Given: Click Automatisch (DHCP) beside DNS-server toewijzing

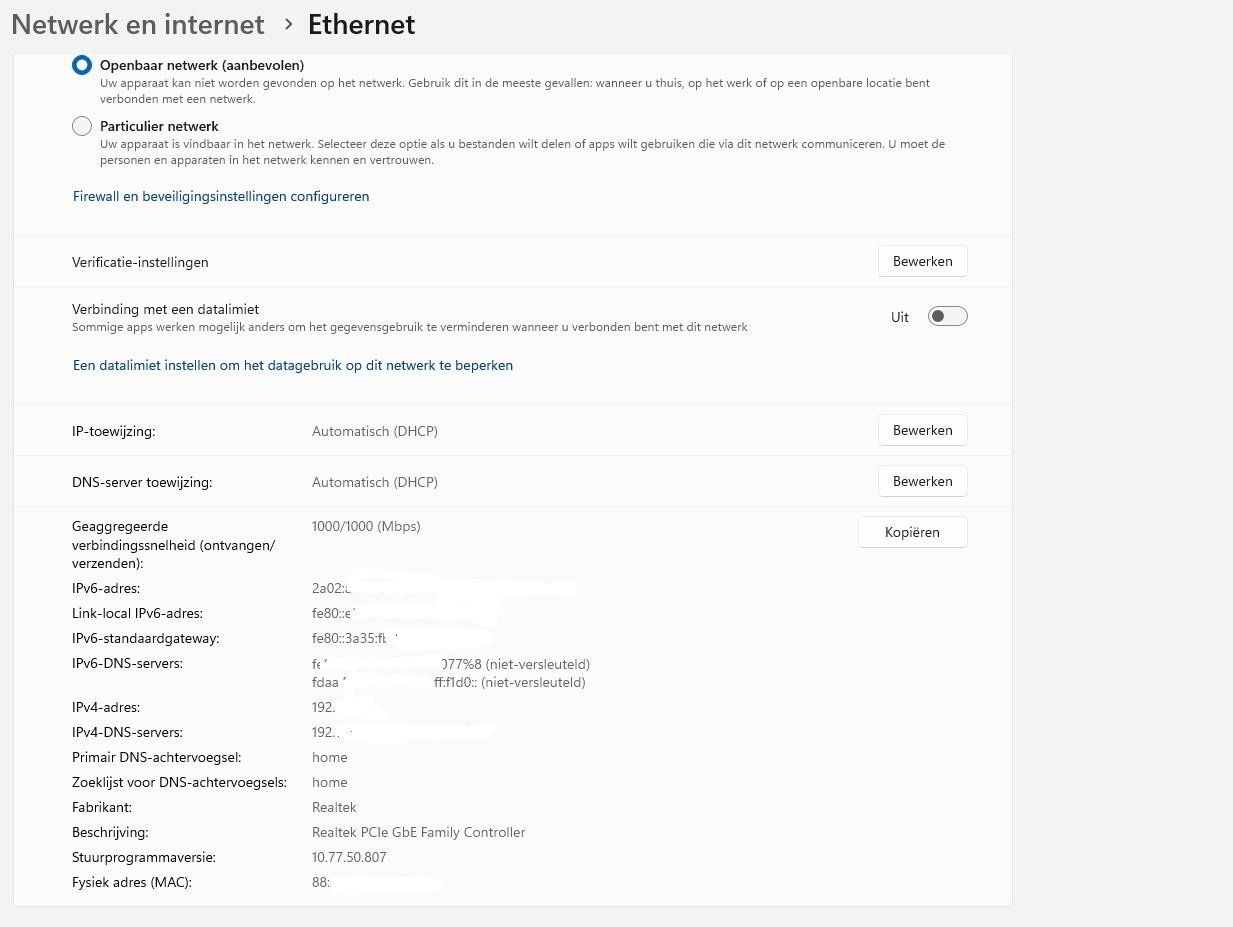Looking at the screenshot, I should (375, 482).
